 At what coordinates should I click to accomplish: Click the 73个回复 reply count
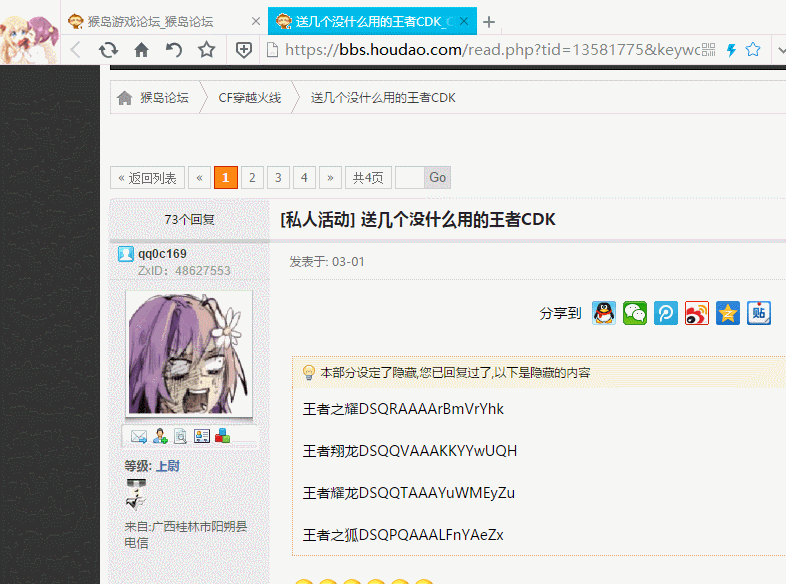[189, 220]
